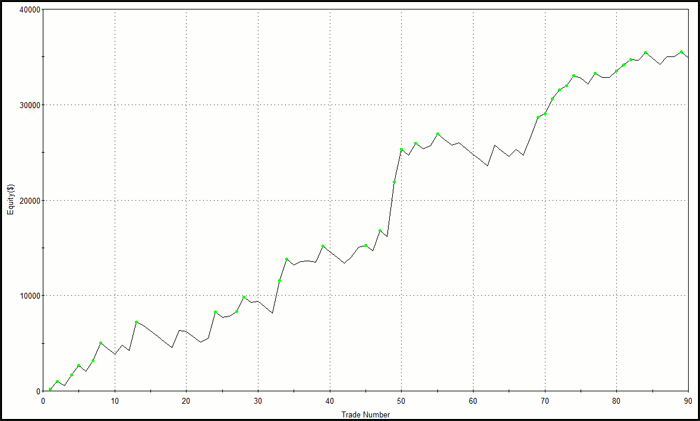Viewport: 700px width, 421px height.
Task: Select the green marker at trade 39 peak
Action: tap(323, 246)
